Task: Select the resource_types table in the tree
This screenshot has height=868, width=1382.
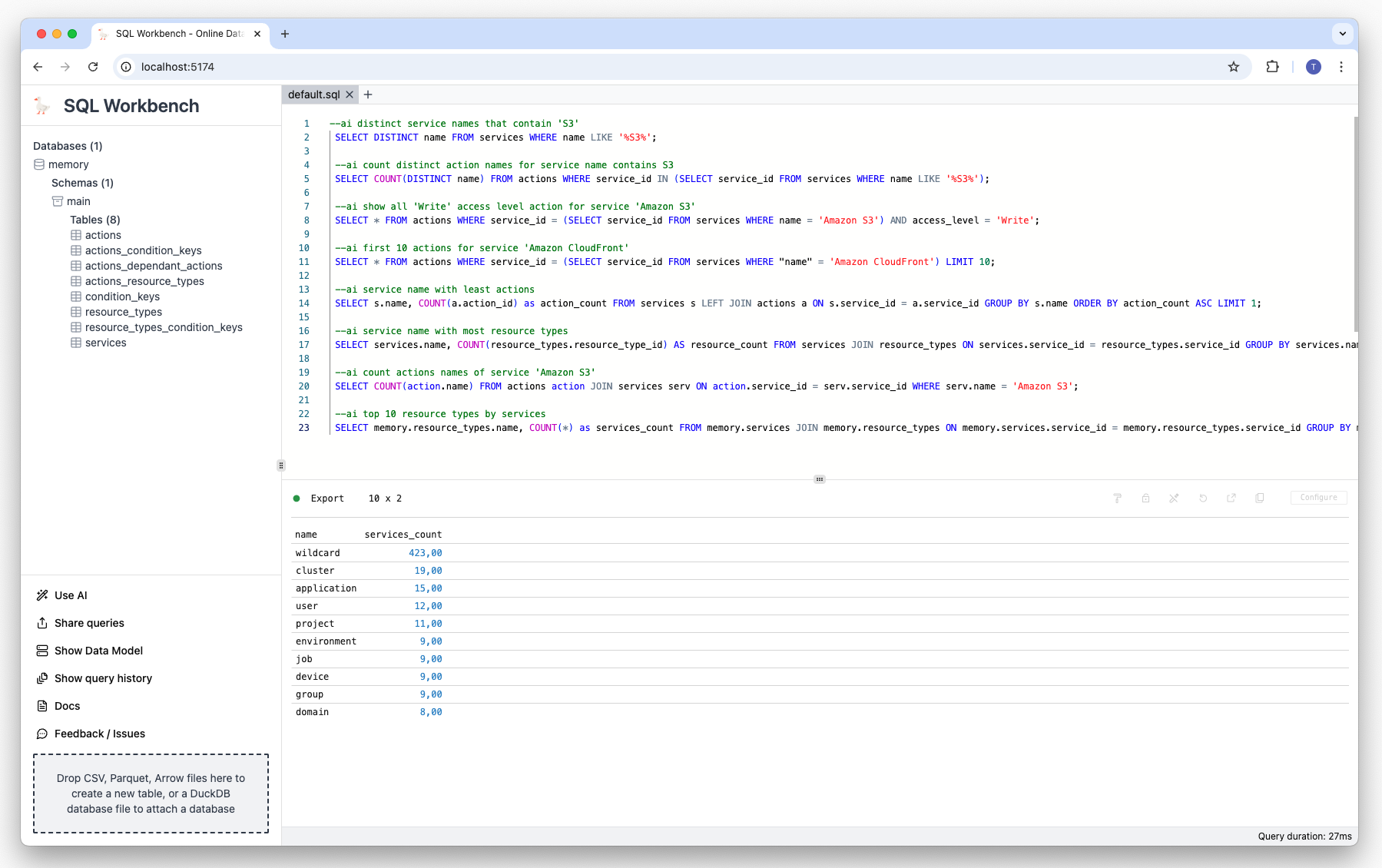Action: click(123, 312)
